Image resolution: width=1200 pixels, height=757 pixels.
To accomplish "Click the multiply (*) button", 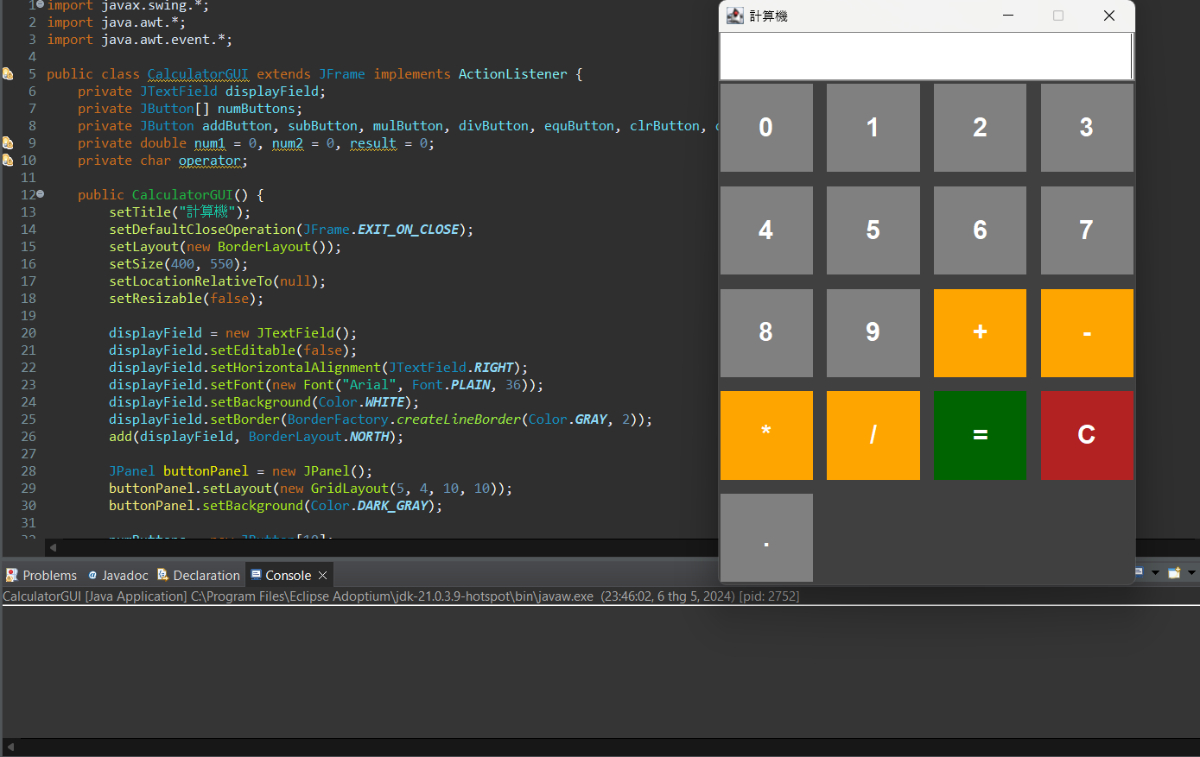I will pos(766,435).
